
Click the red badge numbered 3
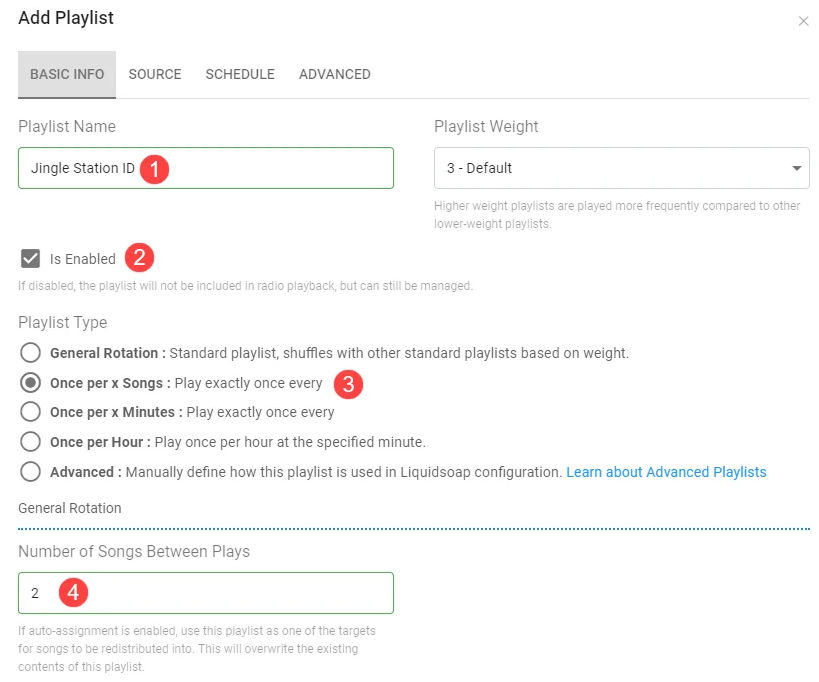[x=347, y=383]
